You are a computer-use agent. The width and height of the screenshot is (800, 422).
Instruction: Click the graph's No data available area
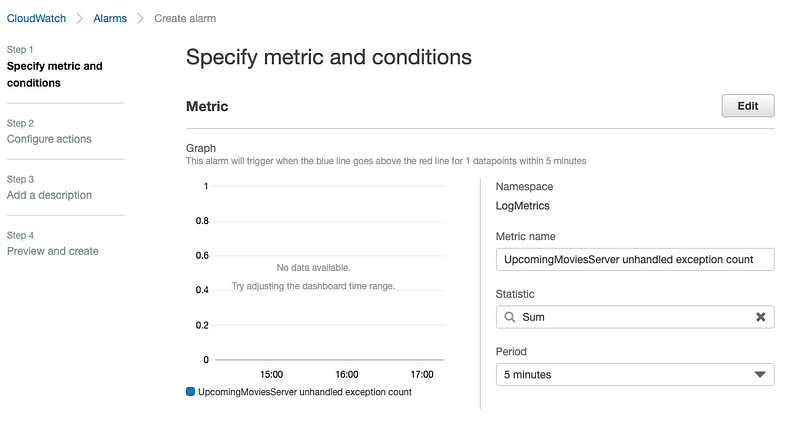[x=313, y=268]
